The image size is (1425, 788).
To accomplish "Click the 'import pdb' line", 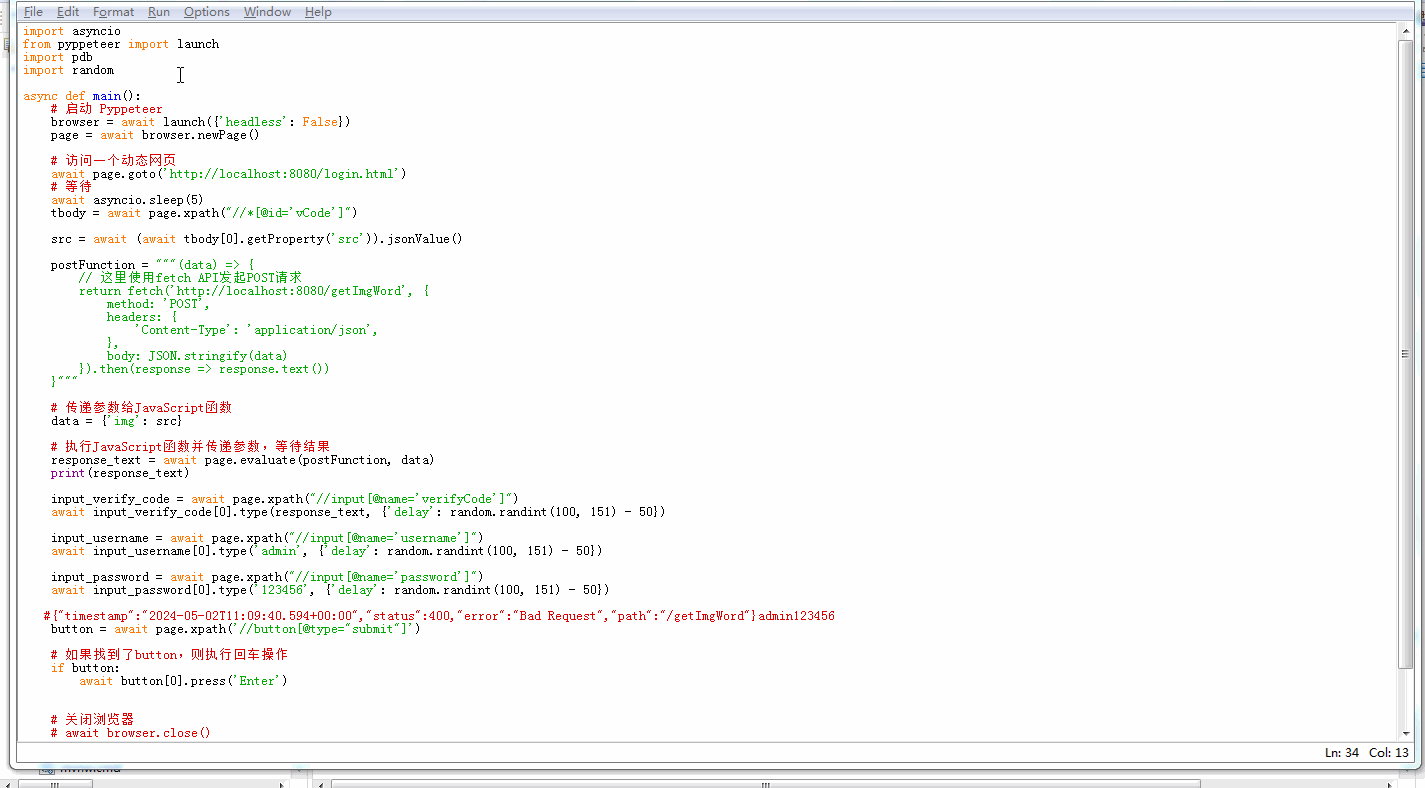I will click(x=58, y=57).
